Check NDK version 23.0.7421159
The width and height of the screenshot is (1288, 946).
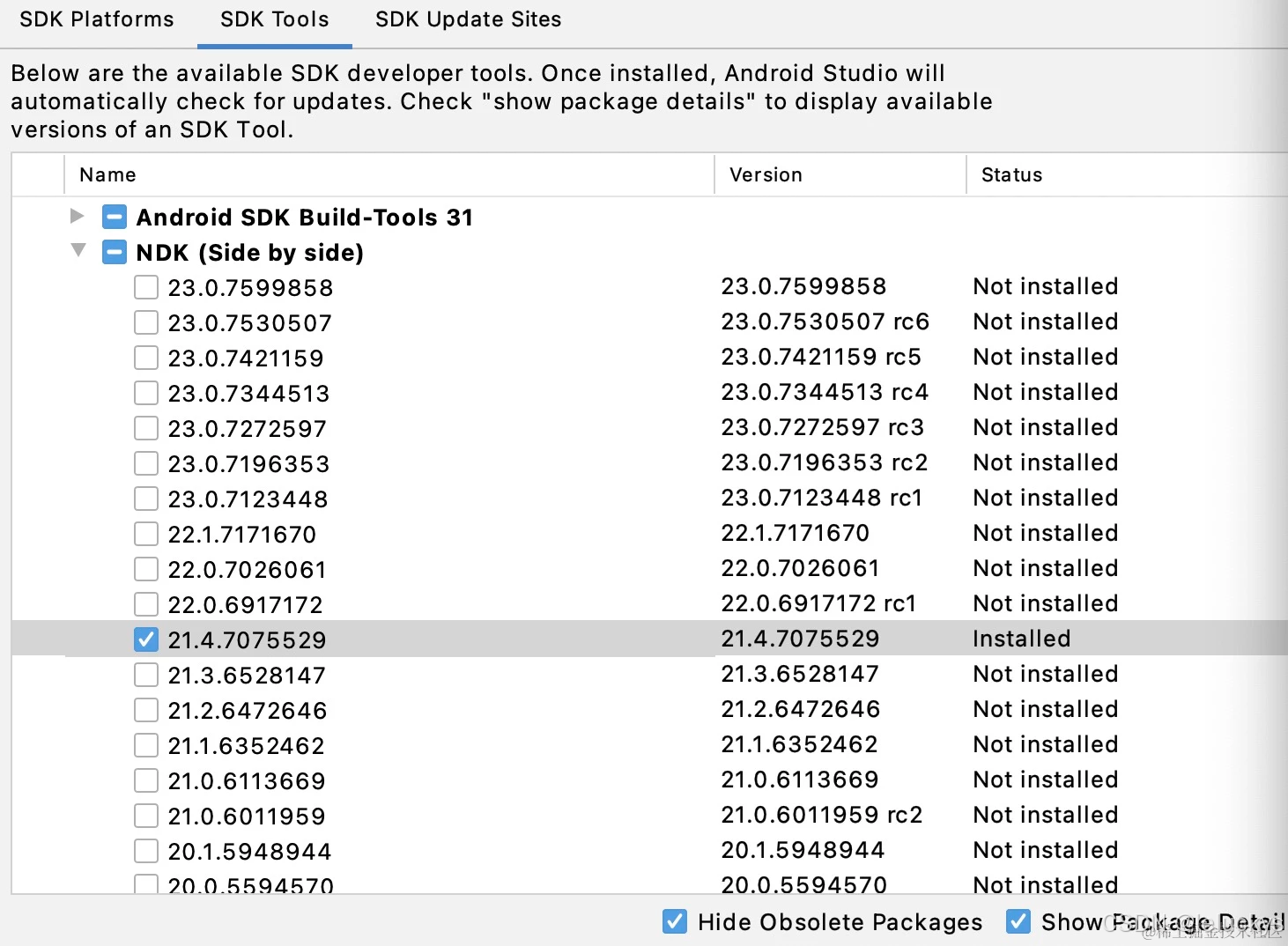(x=146, y=358)
